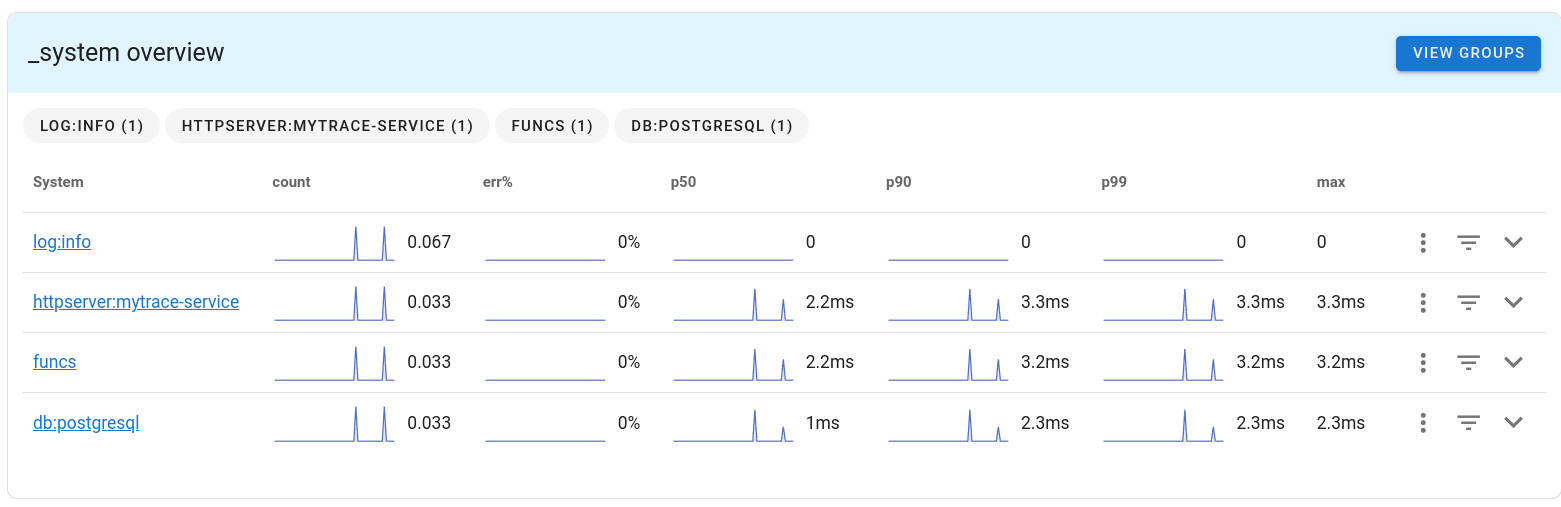
Task: Select the HTTPSERVER:MYTRACE-SERVICE (1) chip
Action: 327,126
